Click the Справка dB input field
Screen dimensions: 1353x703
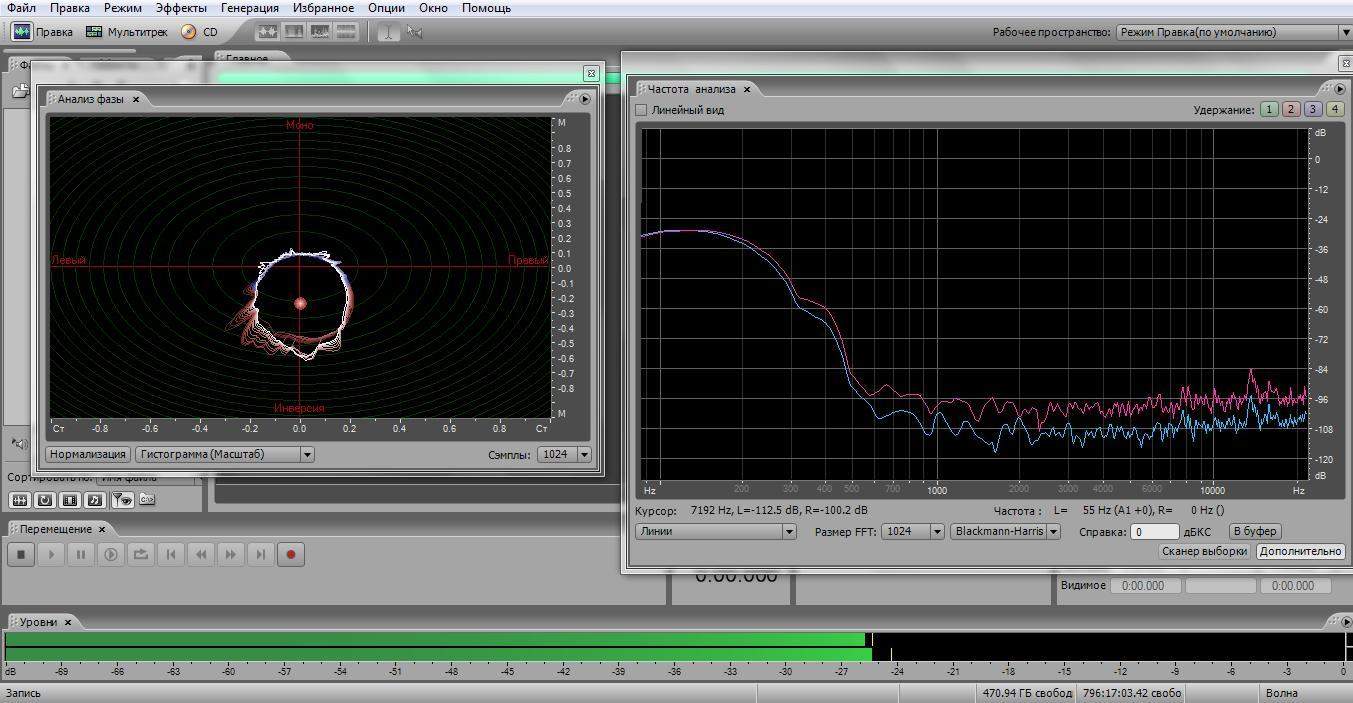pyautogui.click(x=1155, y=532)
